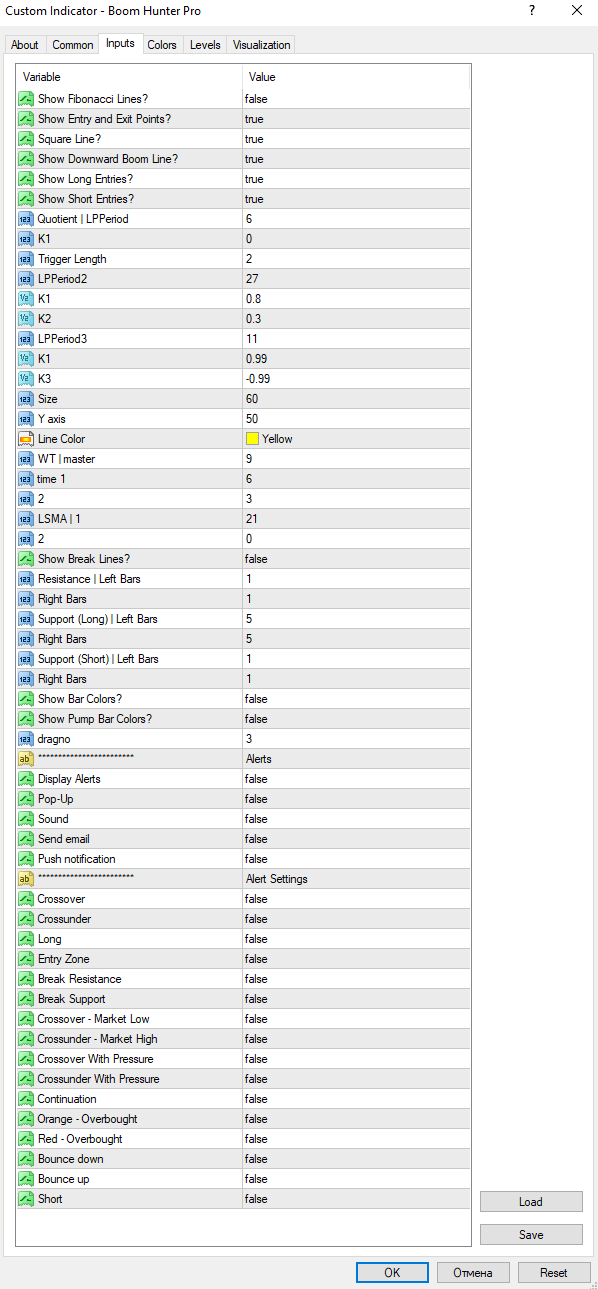Open the Crossover With Pressure value dropdown

point(356,1059)
